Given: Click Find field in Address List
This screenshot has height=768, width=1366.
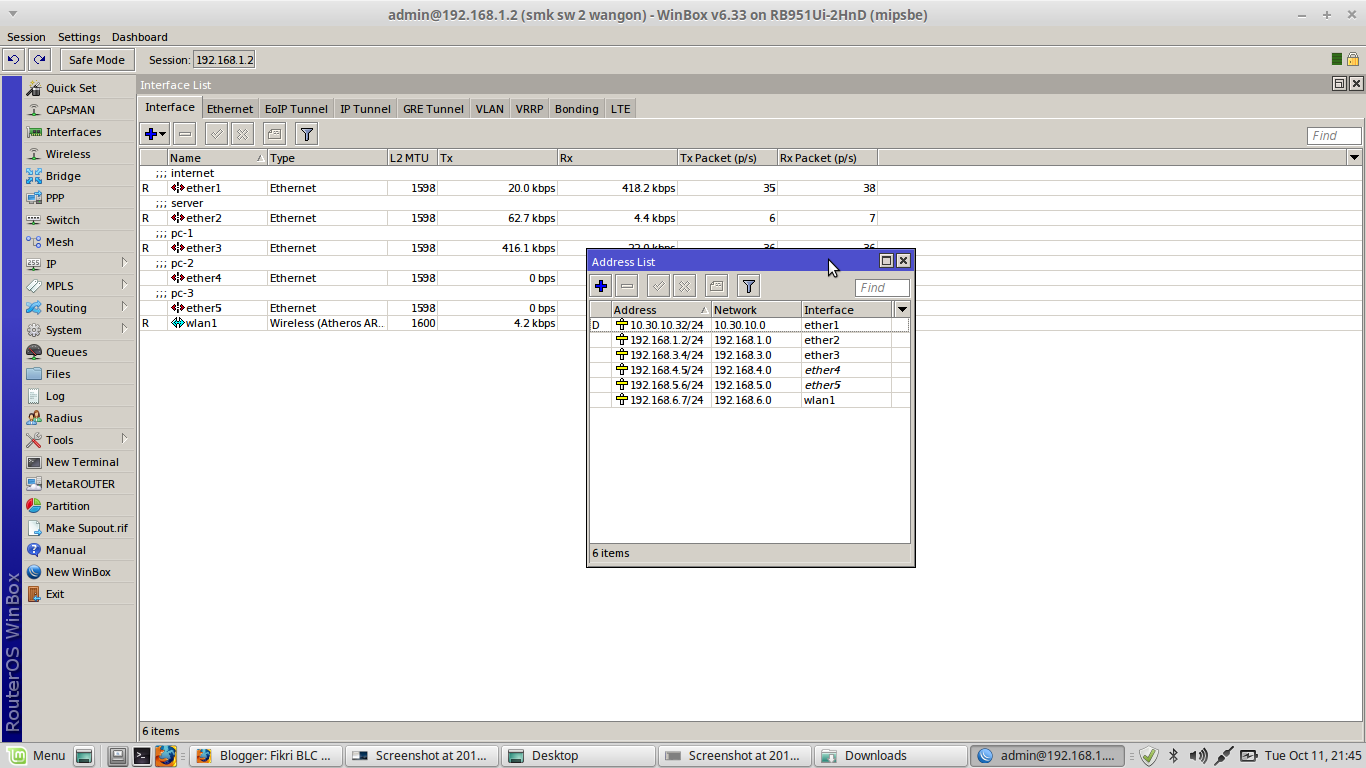Looking at the screenshot, I should pyautogui.click(x=882, y=288).
